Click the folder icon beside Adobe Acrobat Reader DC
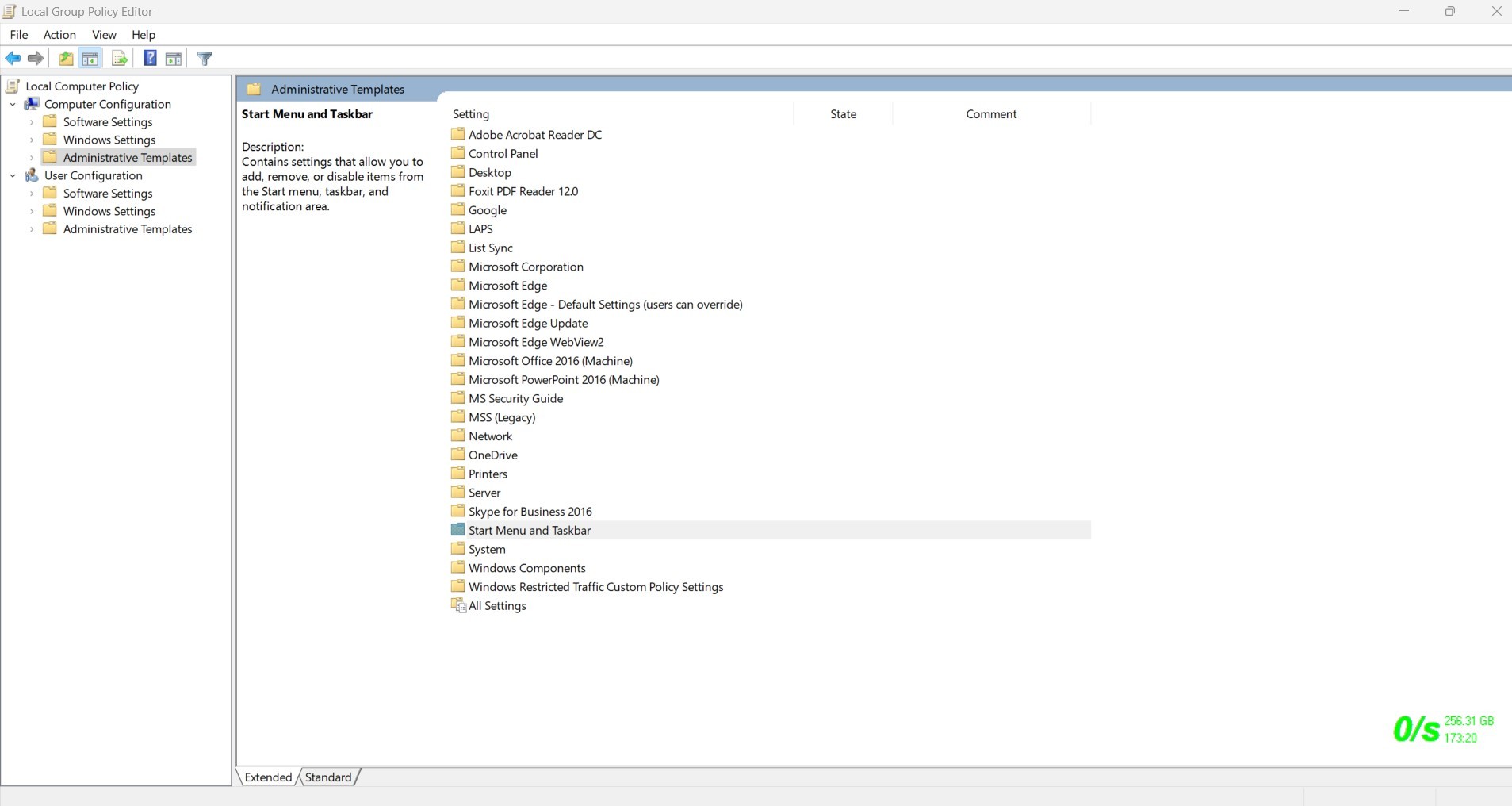 pos(457,134)
